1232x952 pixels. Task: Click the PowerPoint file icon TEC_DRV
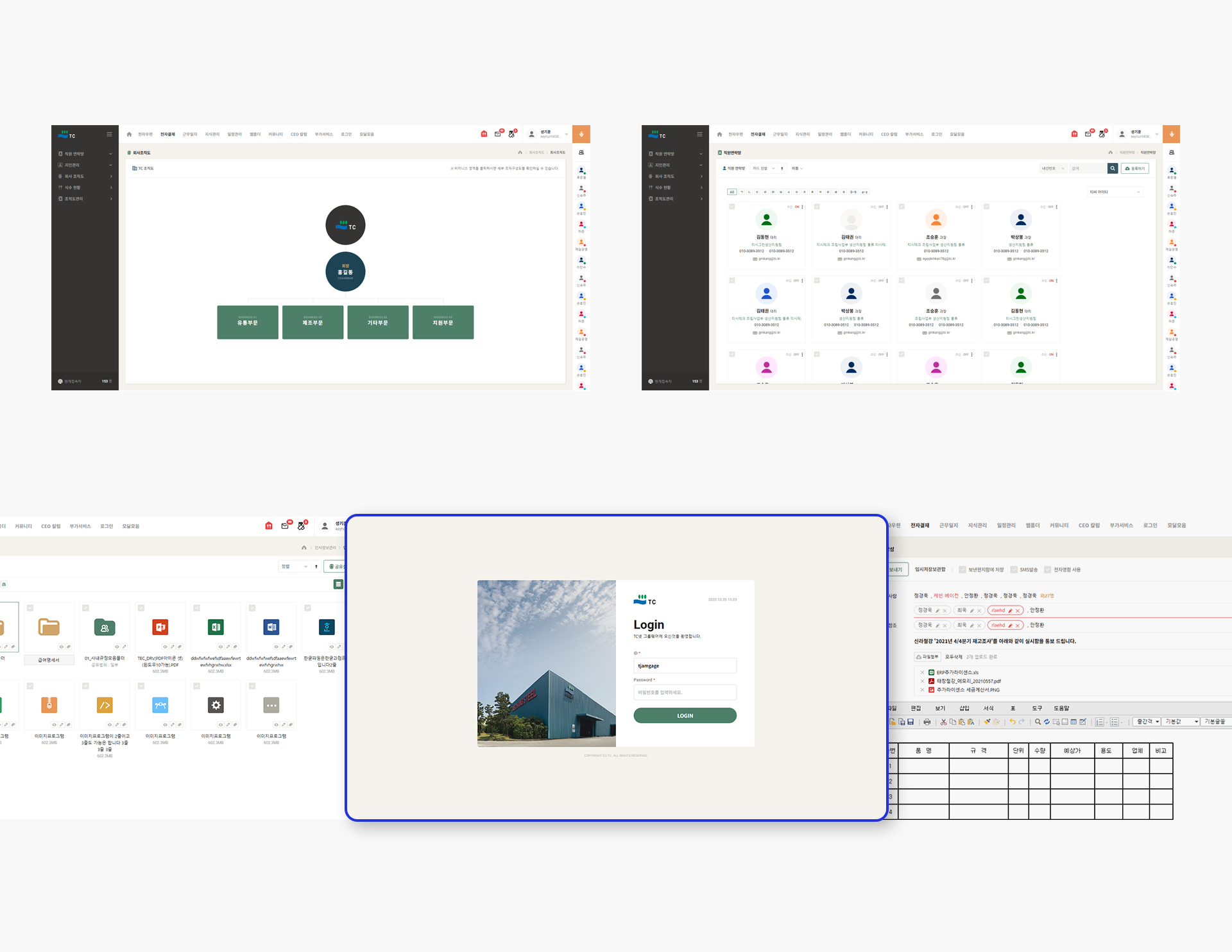[160, 627]
